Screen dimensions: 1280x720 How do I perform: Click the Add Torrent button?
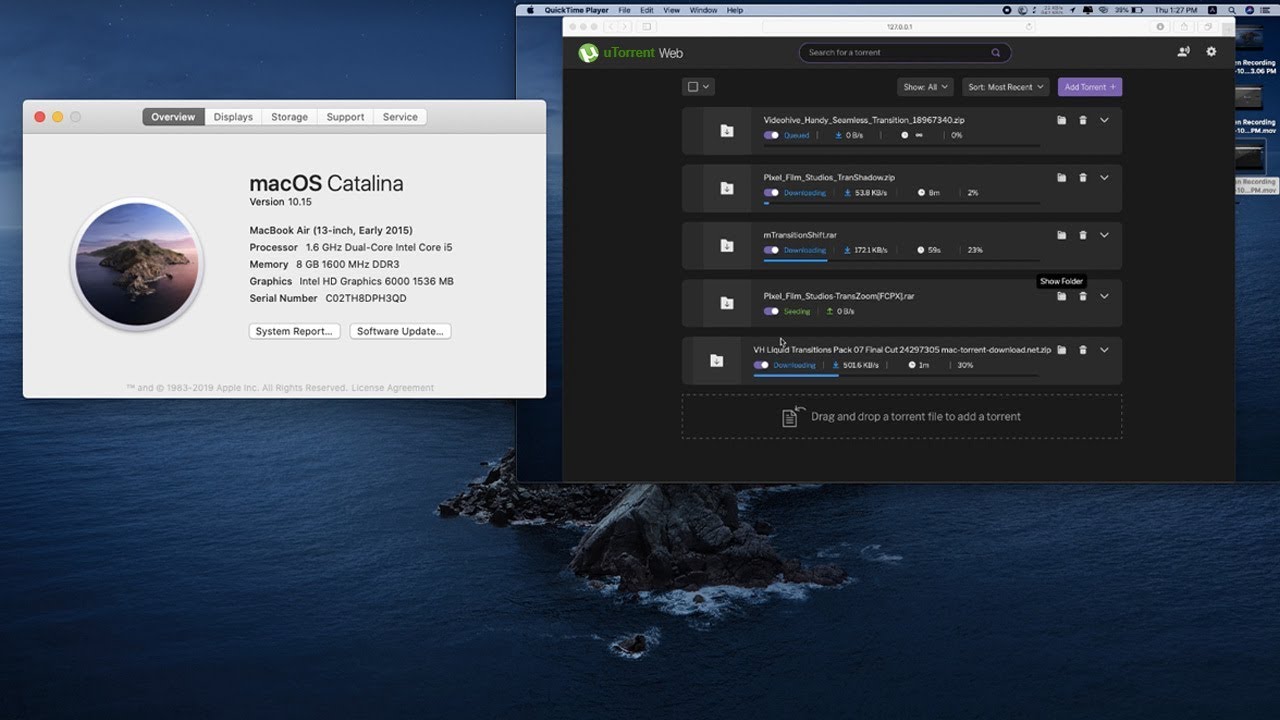1090,87
